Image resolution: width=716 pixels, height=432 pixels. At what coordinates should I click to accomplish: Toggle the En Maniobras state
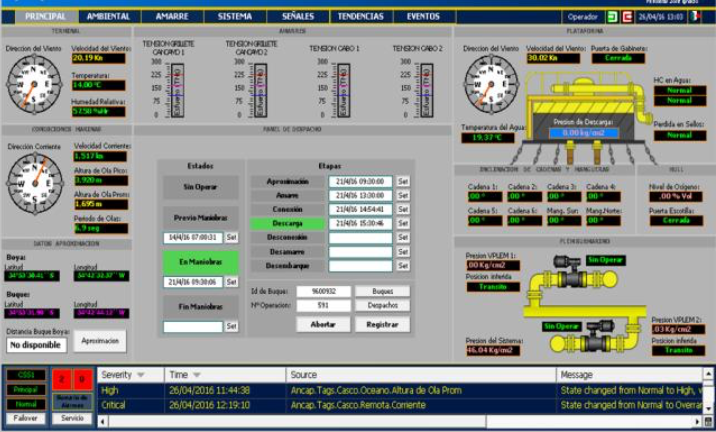tap(200, 263)
